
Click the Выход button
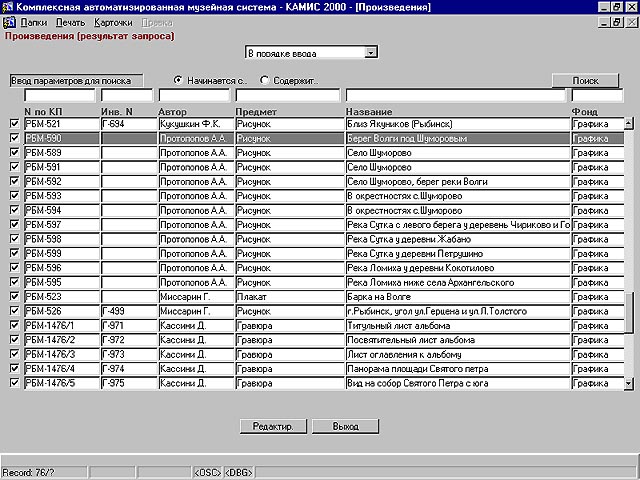click(345, 427)
